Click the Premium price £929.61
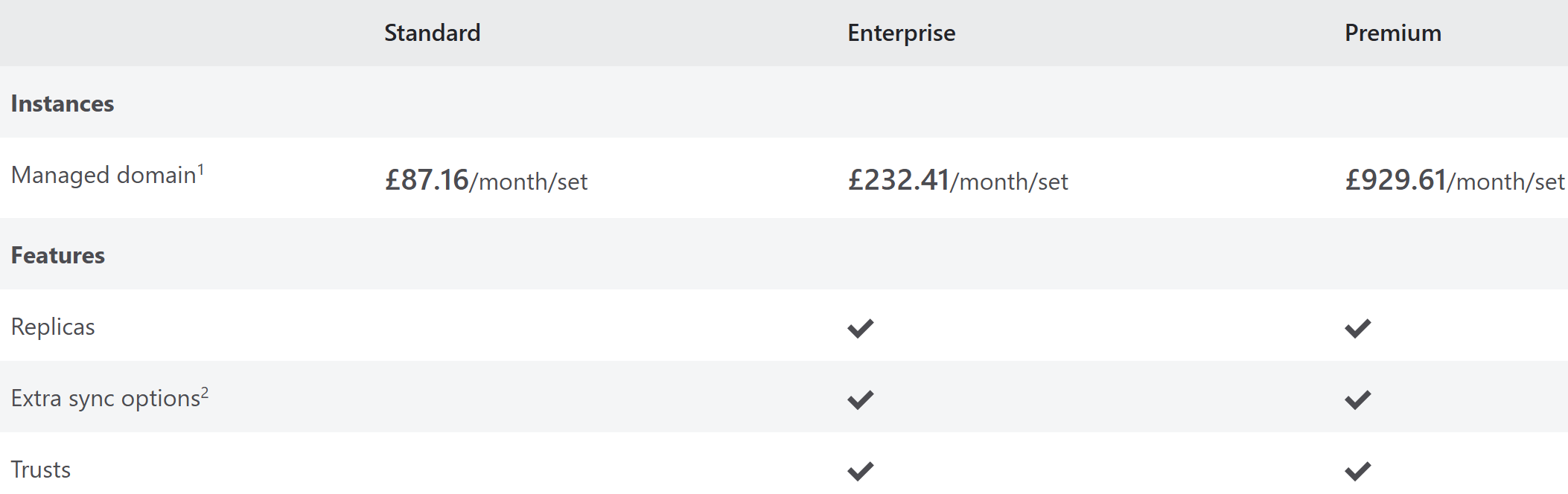Screen dimensions: 1568x494 click(1395, 180)
